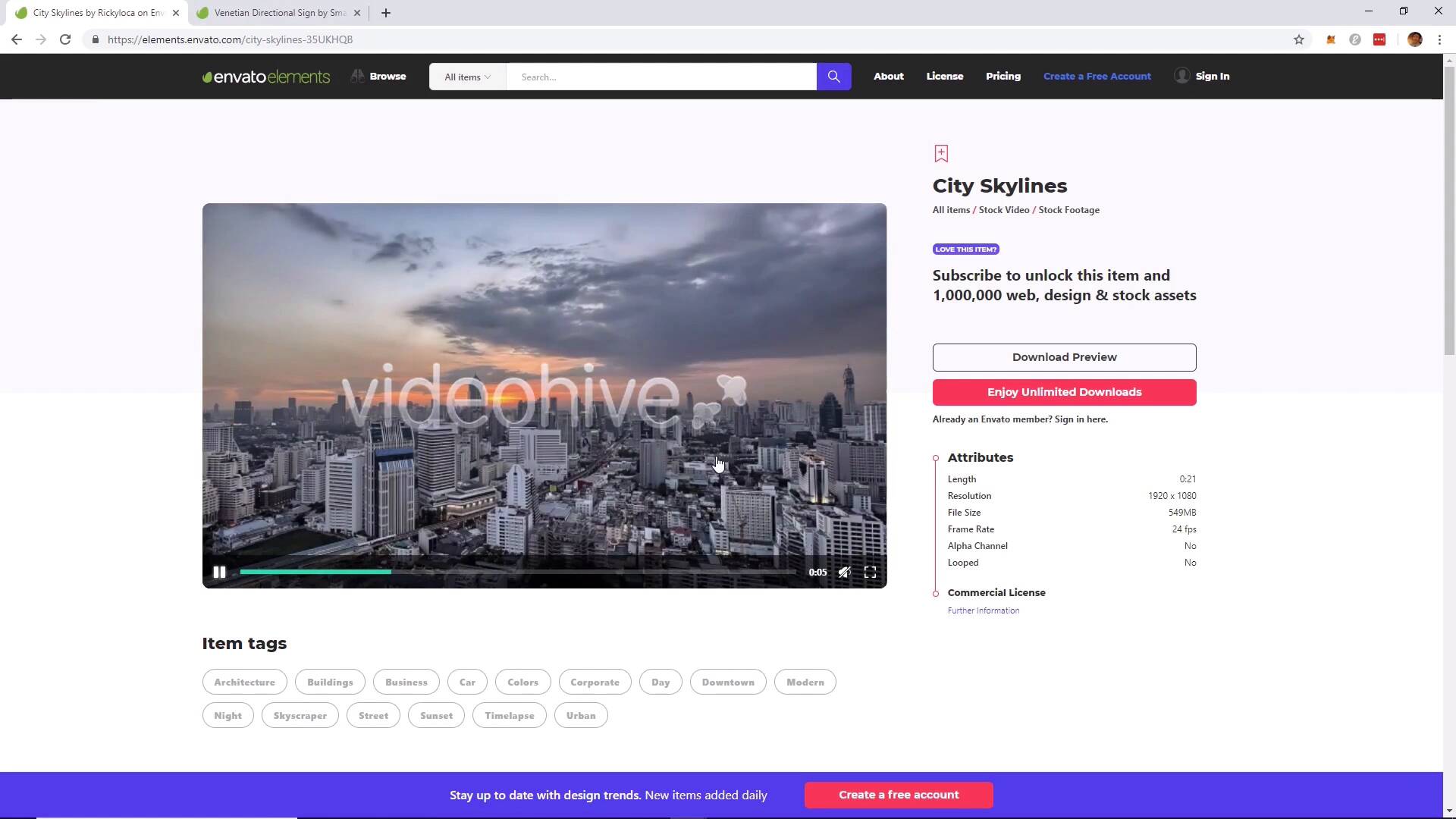Select the Skyscraper tag
The width and height of the screenshot is (1456, 819).
coord(300,715)
